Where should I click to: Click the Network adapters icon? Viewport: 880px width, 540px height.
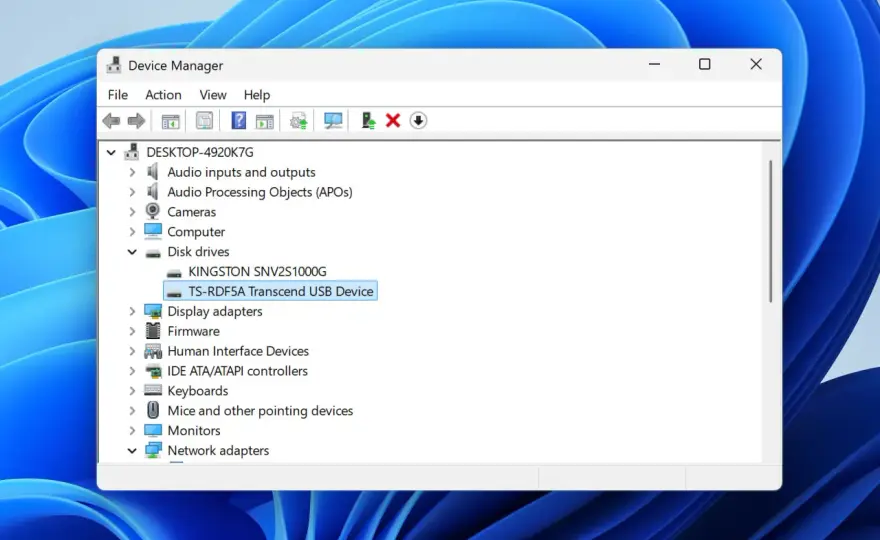(x=153, y=450)
